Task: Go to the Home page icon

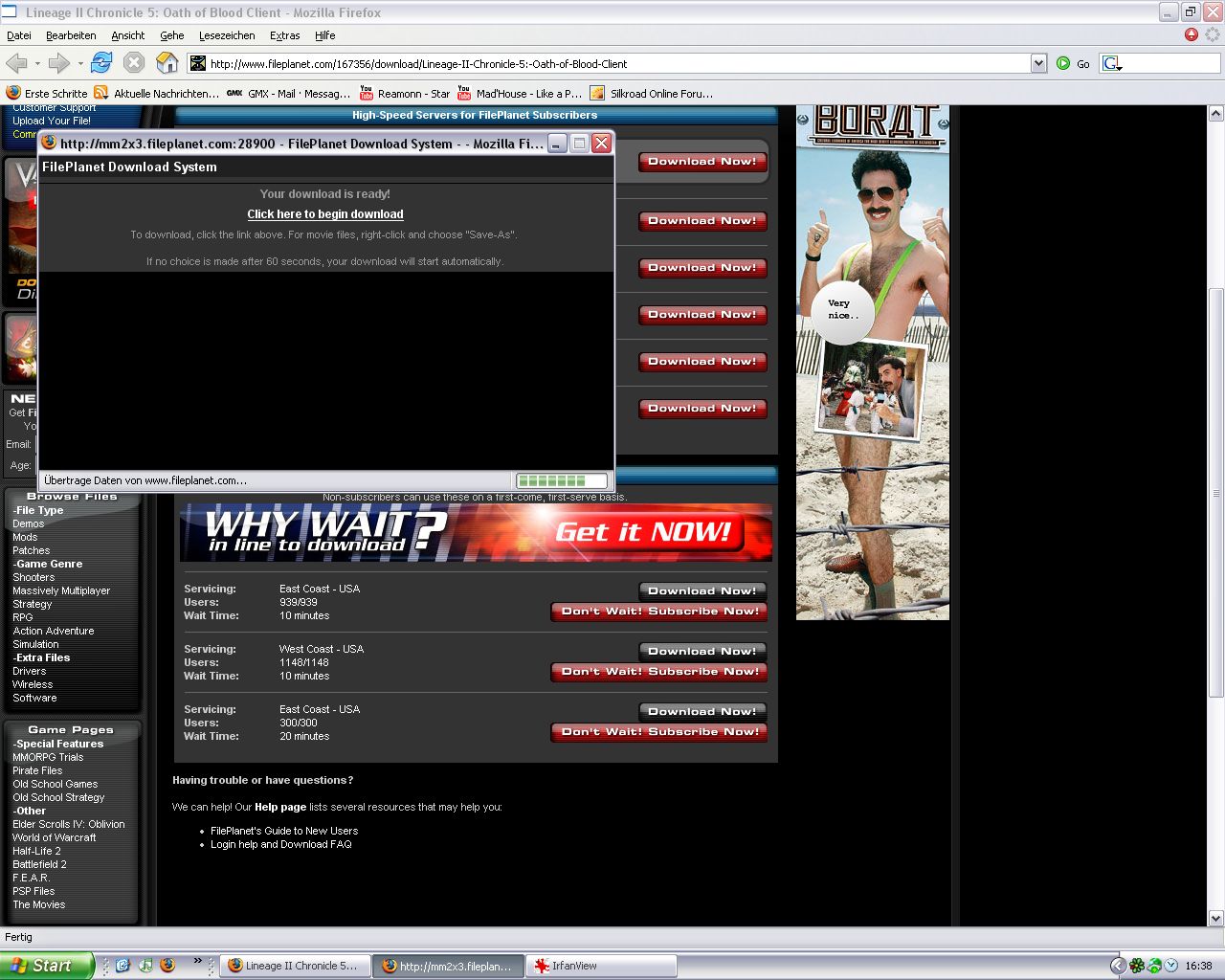Action: [167, 63]
